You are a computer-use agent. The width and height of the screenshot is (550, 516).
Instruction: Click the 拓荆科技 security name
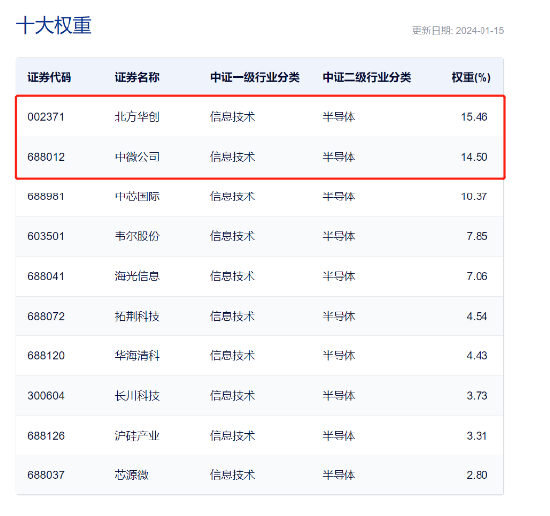[x=137, y=316]
